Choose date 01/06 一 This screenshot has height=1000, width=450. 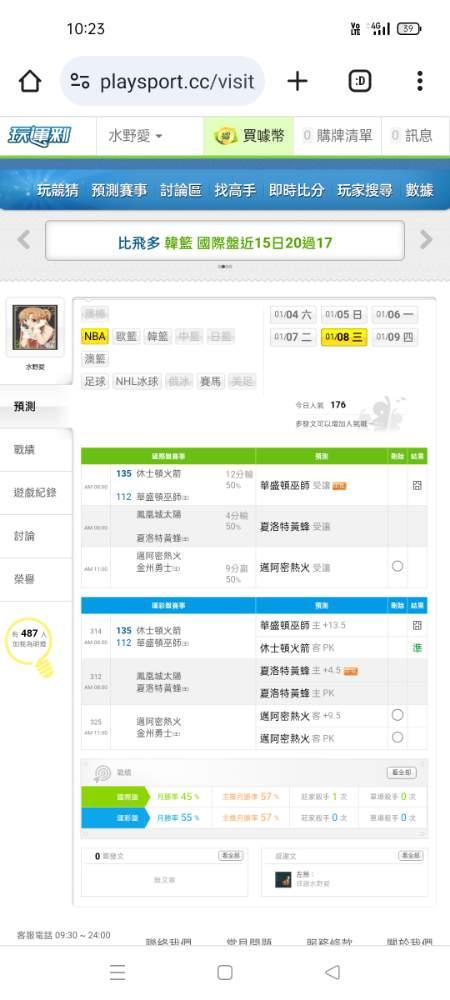click(395, 314)
